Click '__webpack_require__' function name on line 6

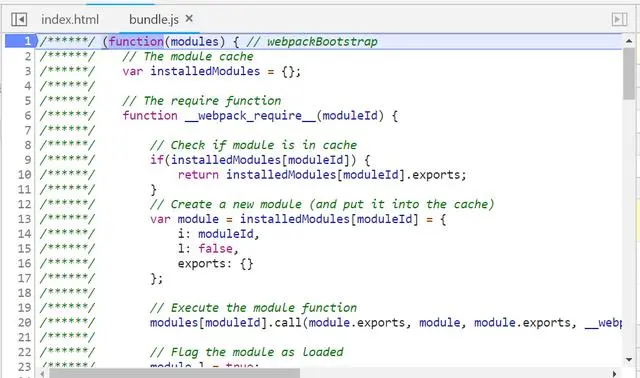point(250,116)
